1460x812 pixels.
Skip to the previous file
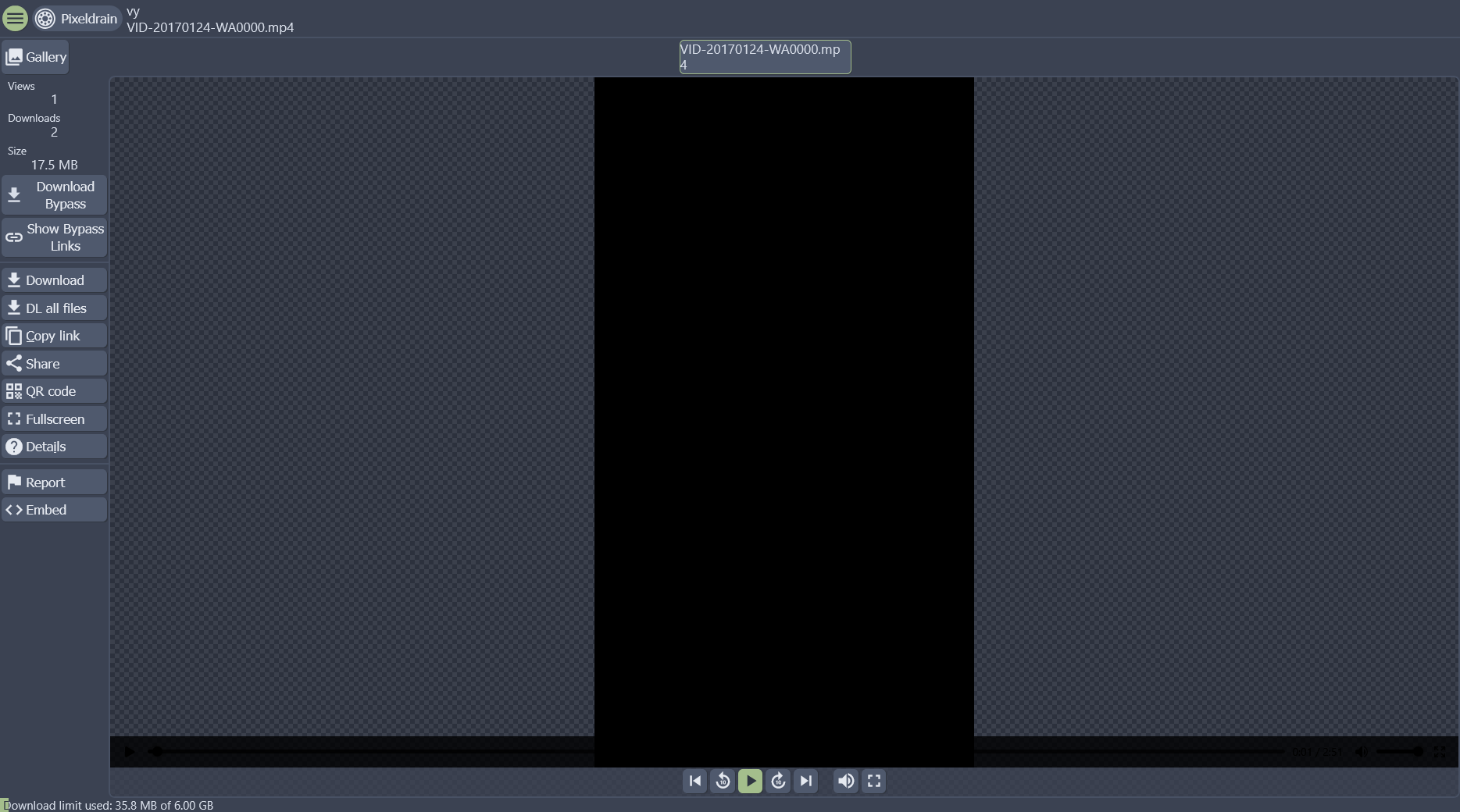pyautogui.click(x=694, y=781)
